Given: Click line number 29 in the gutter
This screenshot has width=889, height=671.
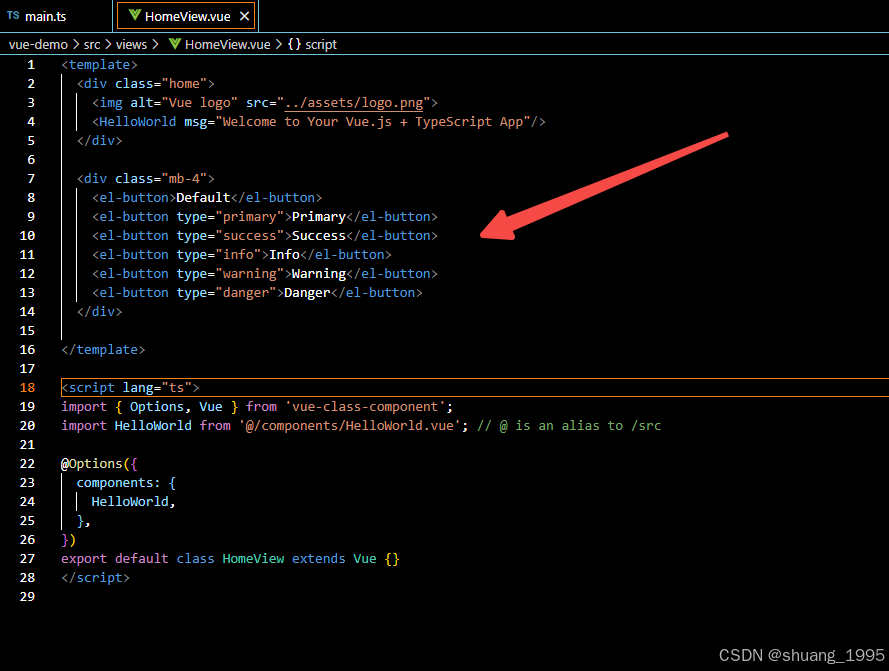Looking at the screenshot, I should pos(27,597).
